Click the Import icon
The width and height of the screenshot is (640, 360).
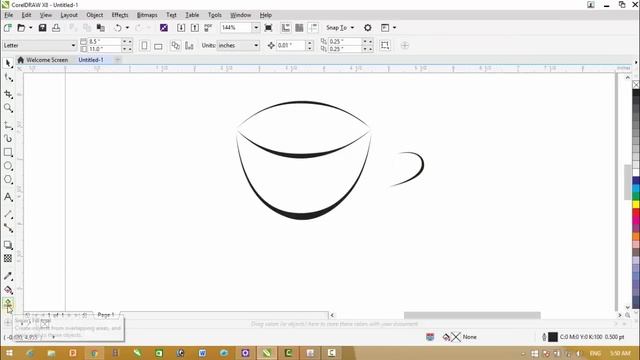point(181,28)
